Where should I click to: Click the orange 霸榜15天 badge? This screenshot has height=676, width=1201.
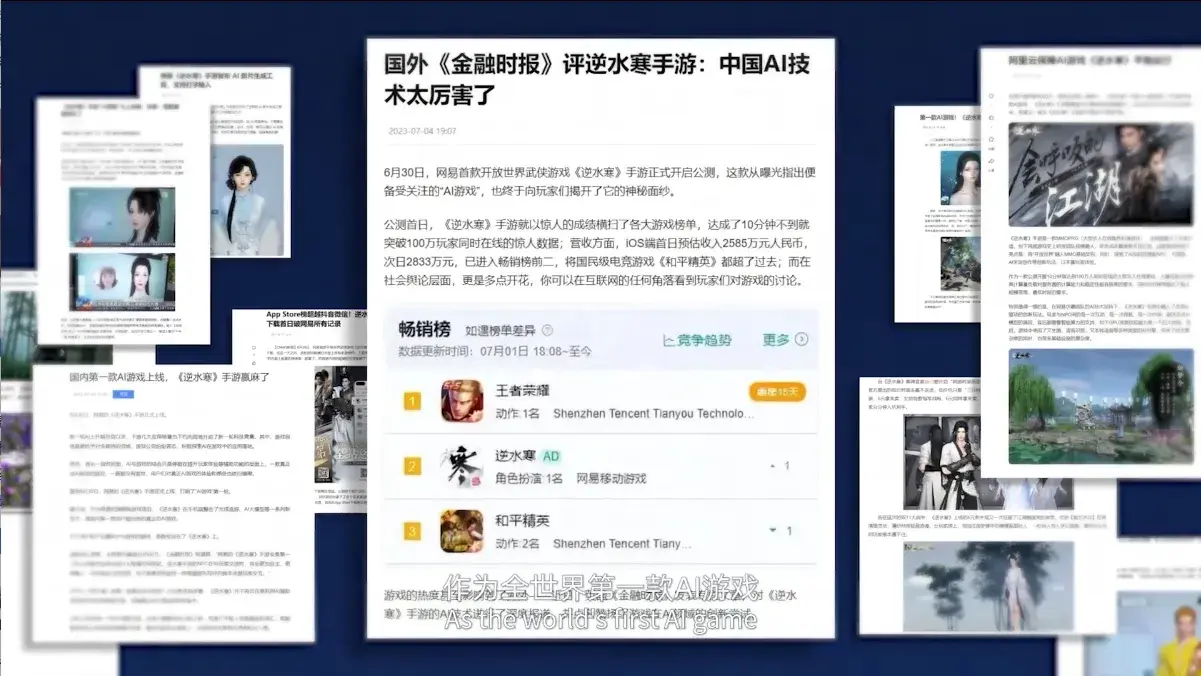(776, 391)
